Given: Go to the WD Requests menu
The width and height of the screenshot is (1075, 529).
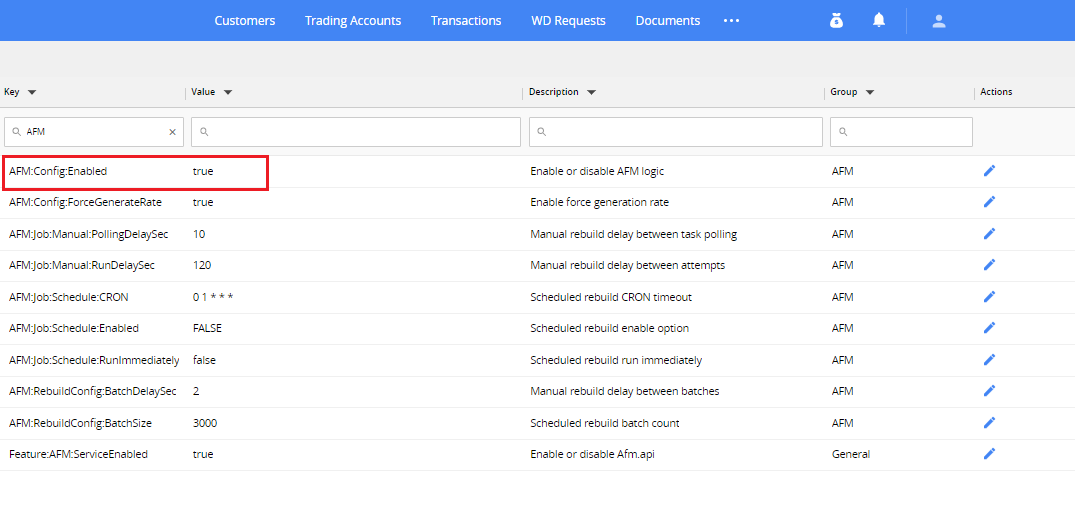Looking at the screenshot, I should tap(568, 21).
